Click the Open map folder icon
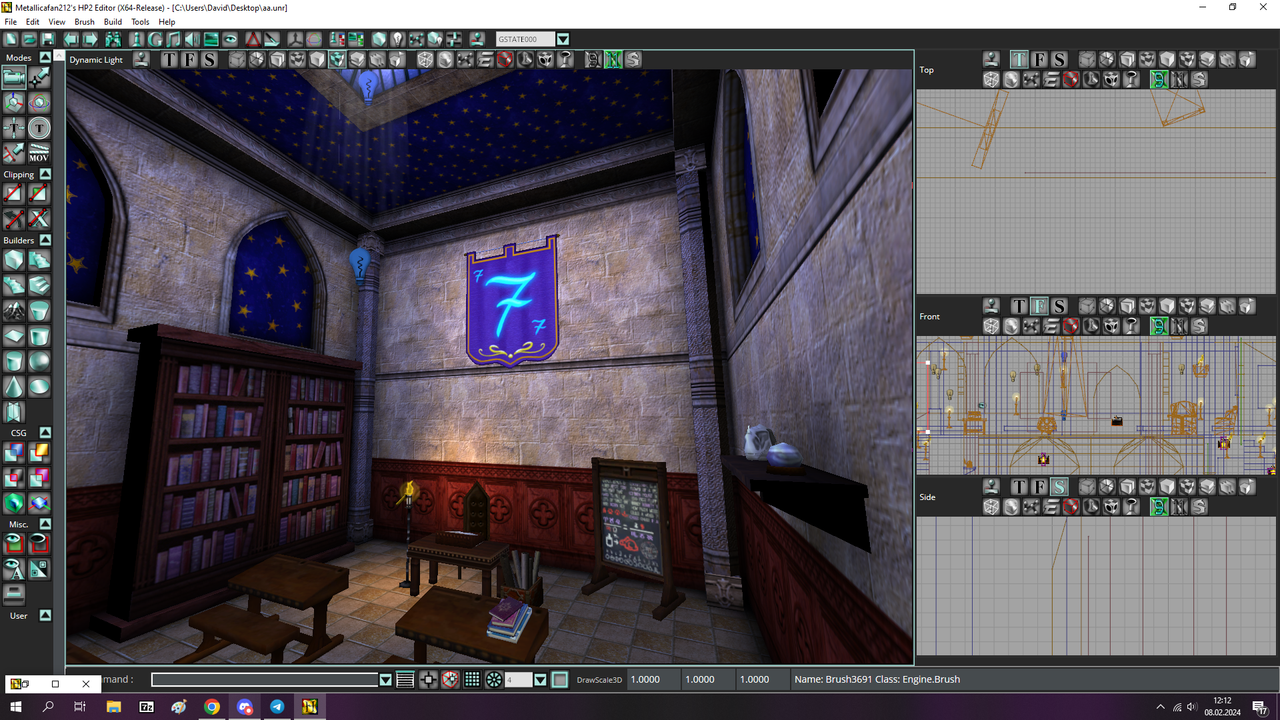This screenshot has height=720, width=1280. pos(30,39)
